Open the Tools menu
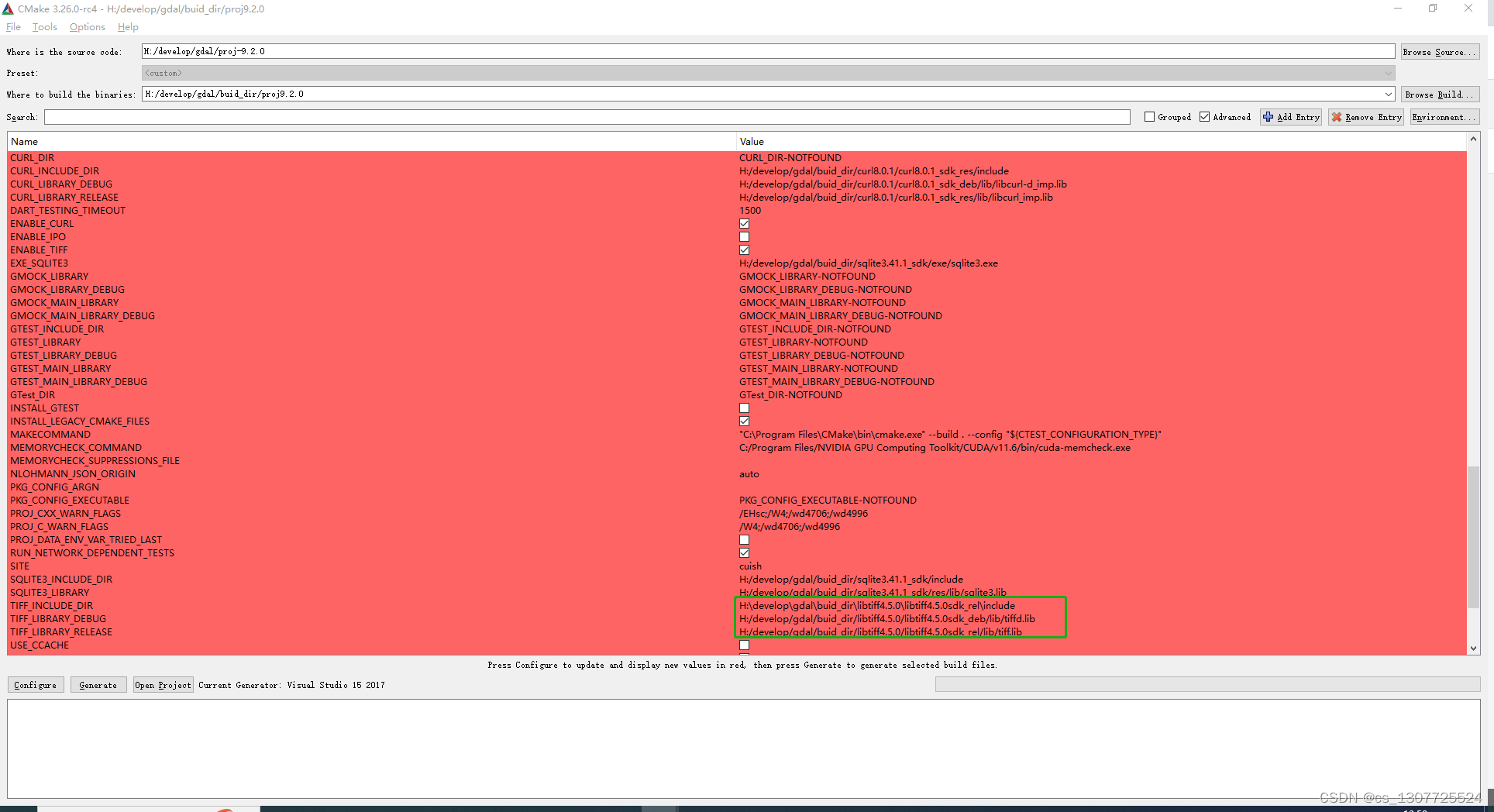This screenshot has height=812, width=1494. tap(45, 27)
